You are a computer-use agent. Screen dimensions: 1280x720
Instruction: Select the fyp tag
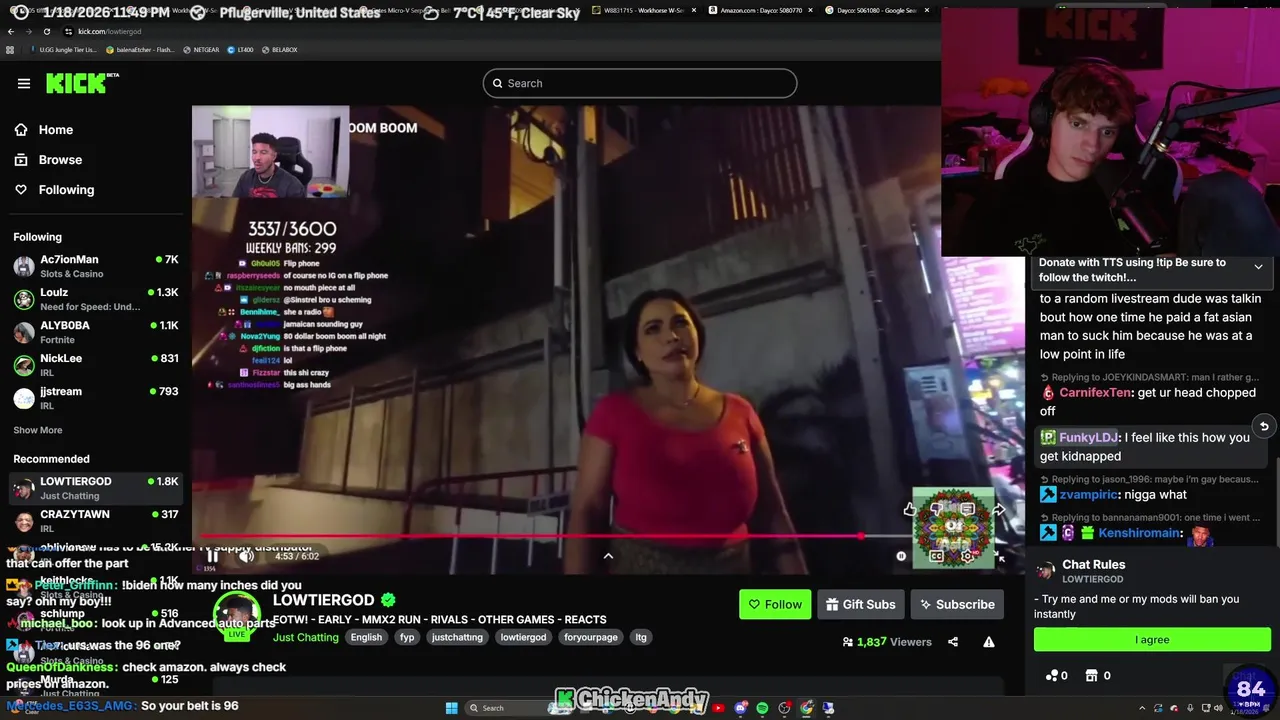(407, 637)
